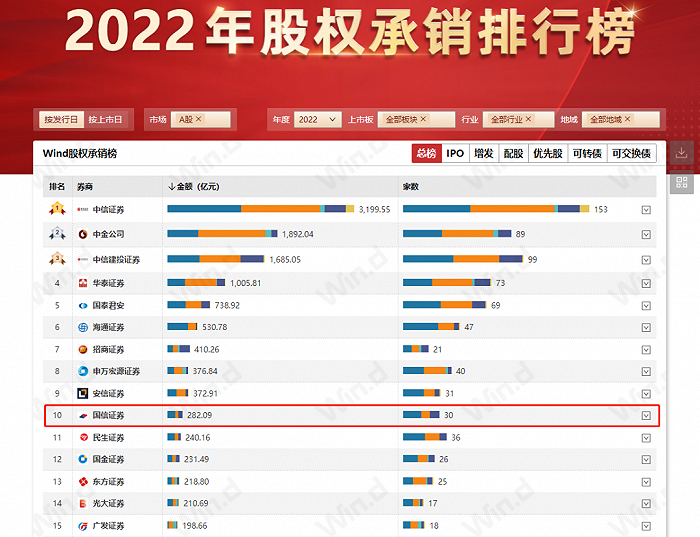Click 中金公司 amount bar 1,892.04
The width and height of the screenshot is (700, 537).
pos(222,233)
